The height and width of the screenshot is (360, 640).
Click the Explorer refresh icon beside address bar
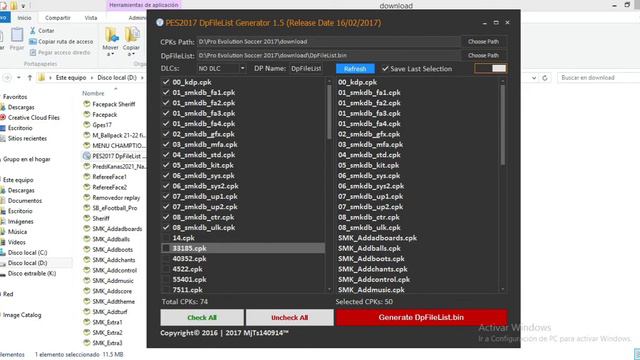click(x=545, y=78)
